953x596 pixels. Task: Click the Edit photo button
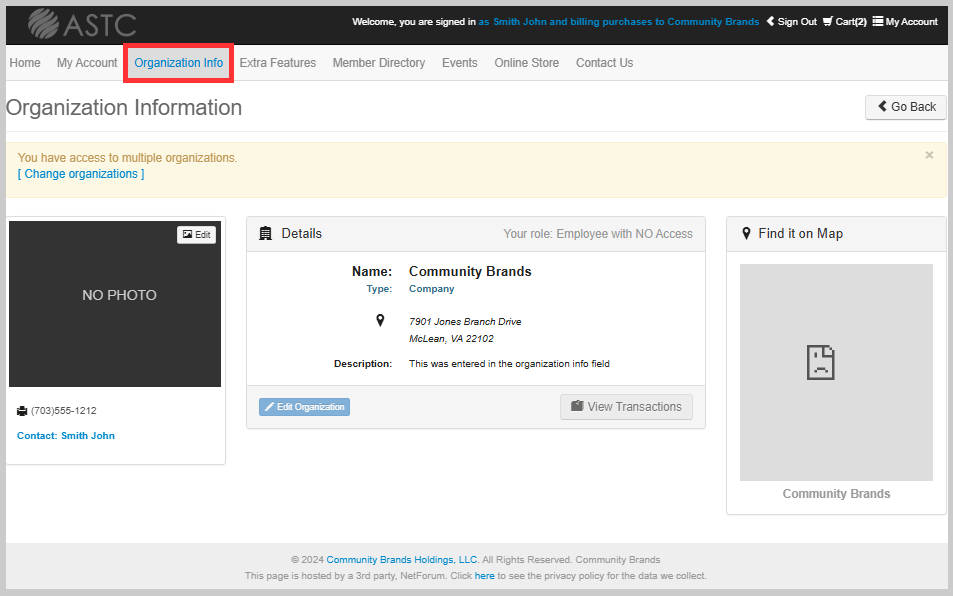tap(196, 235)
